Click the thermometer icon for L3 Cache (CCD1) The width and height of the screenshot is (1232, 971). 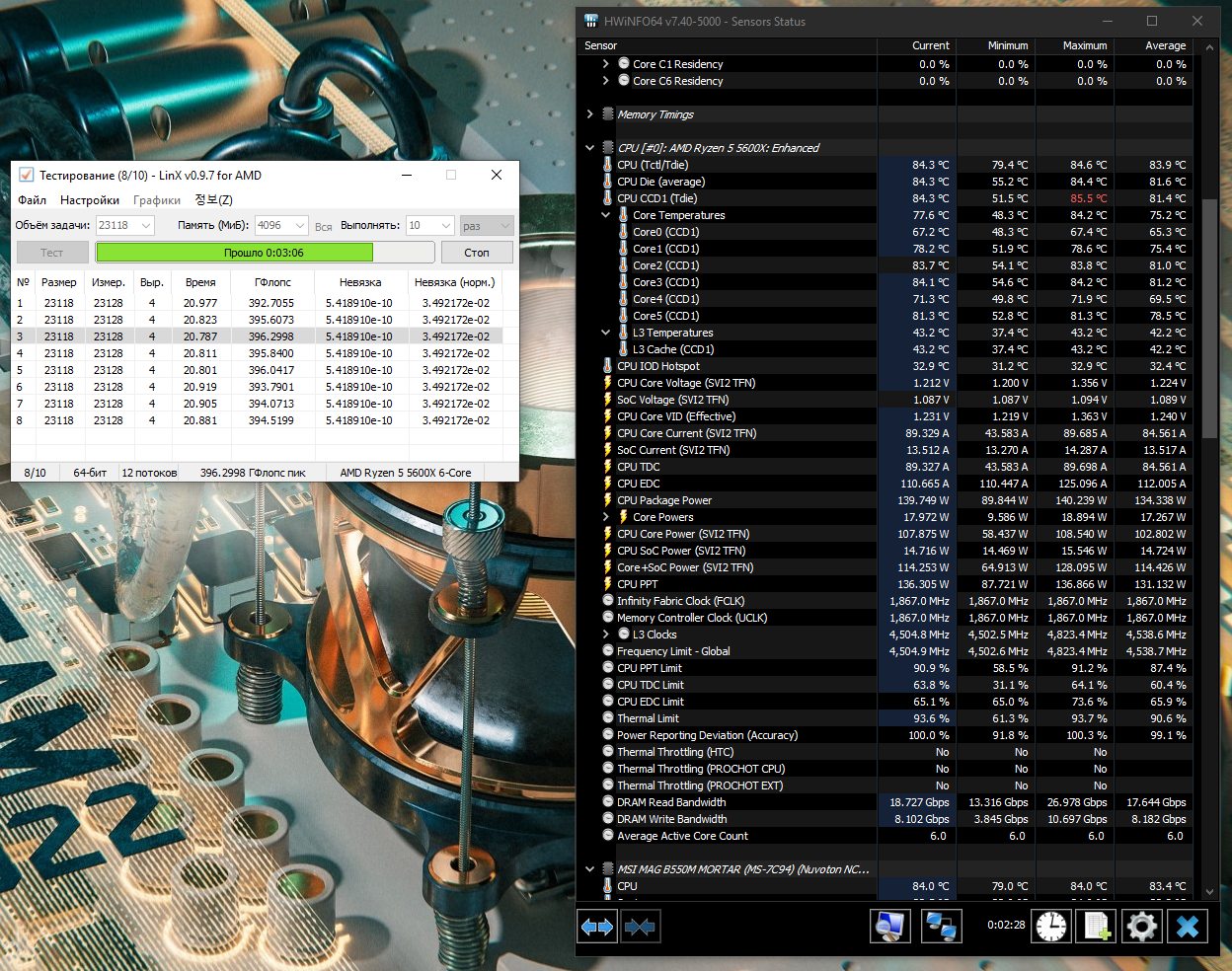(624, 349)
